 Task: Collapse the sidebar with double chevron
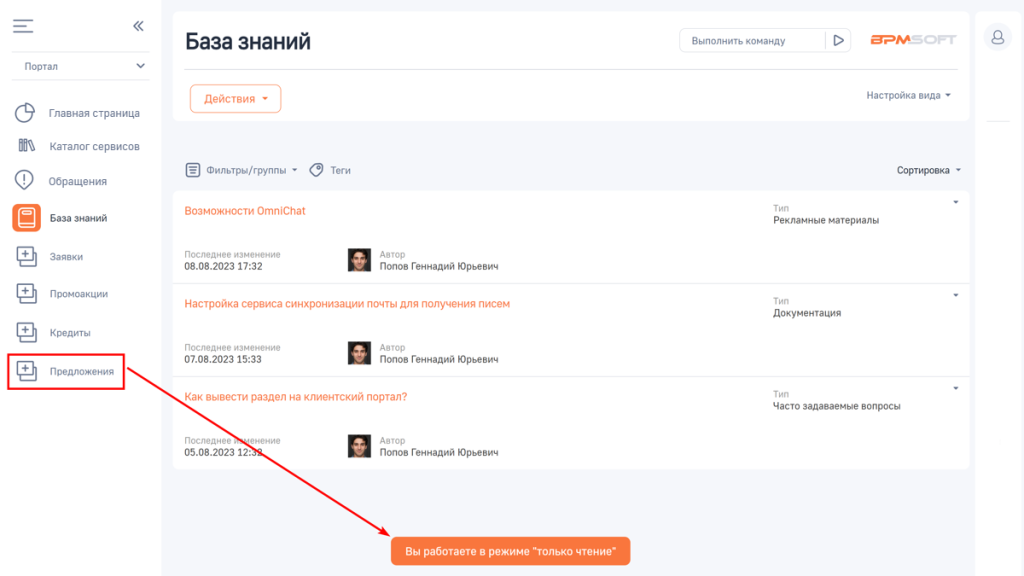[138, 26]
